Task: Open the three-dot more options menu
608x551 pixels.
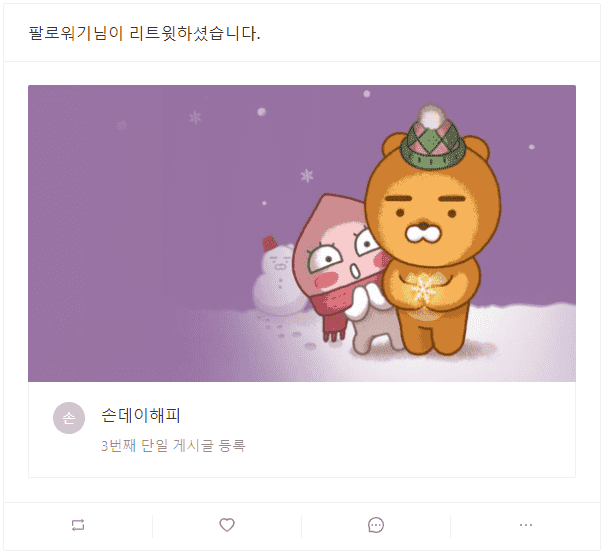Action: [x=525, y=525]
